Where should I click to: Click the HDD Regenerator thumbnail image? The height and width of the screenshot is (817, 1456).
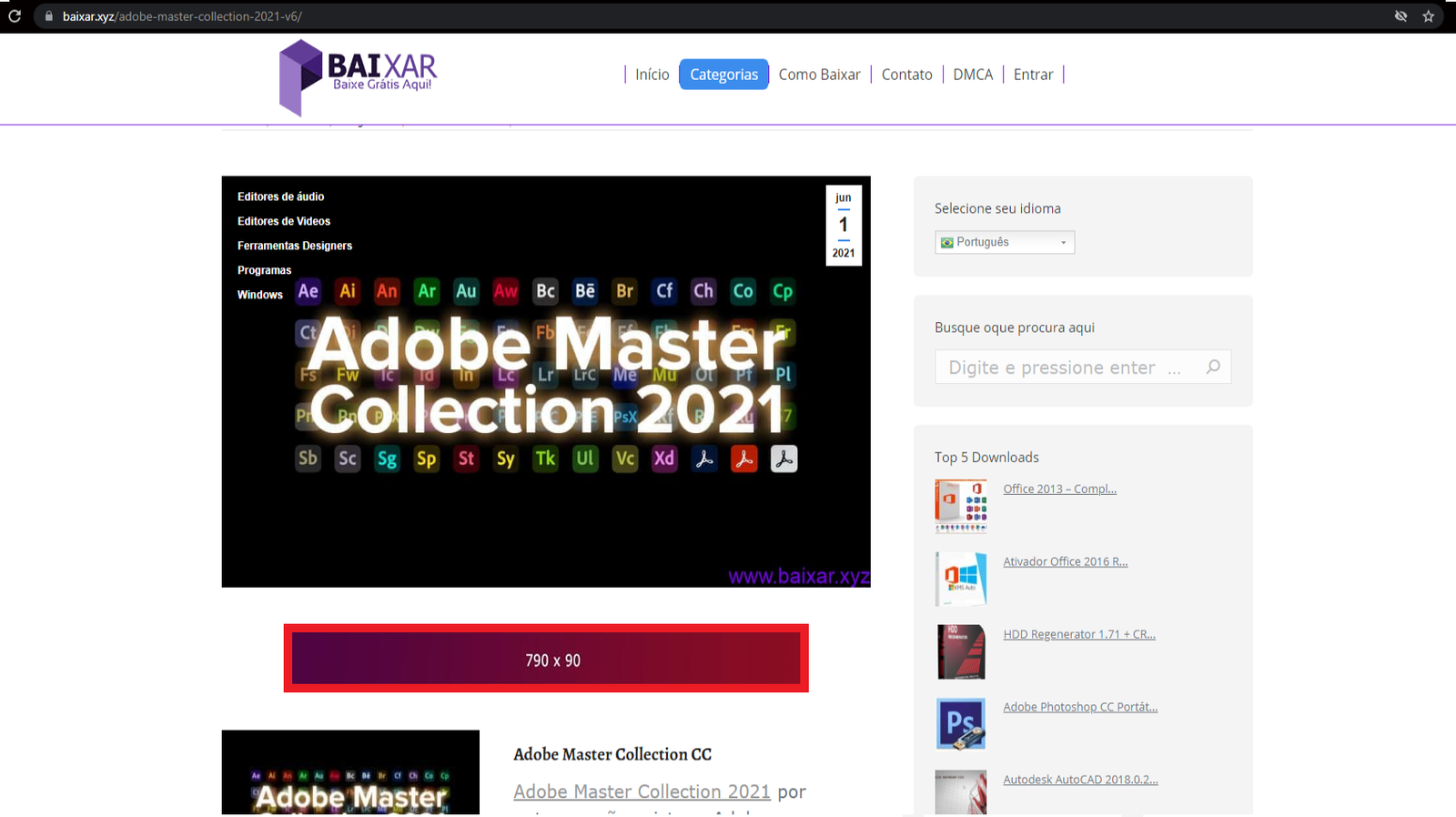coord(960,651)
